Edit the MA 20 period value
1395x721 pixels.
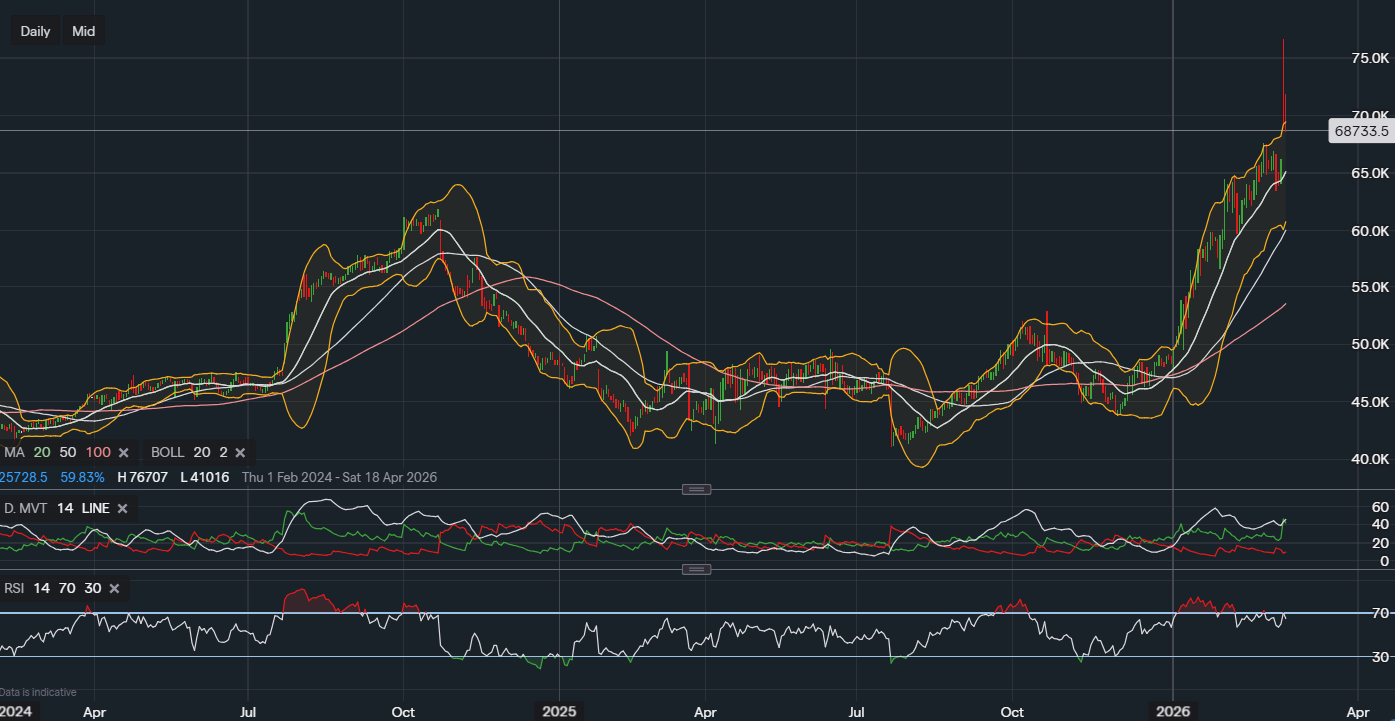pos(42,452)
